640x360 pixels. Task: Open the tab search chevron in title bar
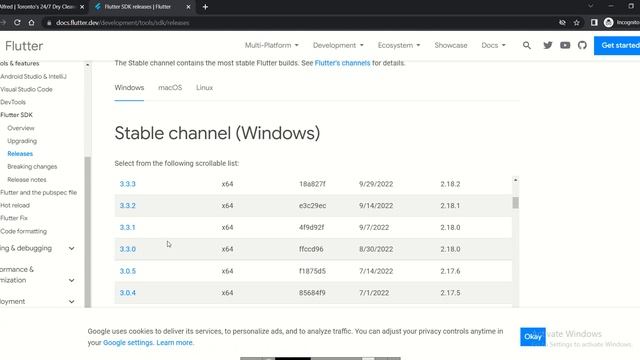590,6
